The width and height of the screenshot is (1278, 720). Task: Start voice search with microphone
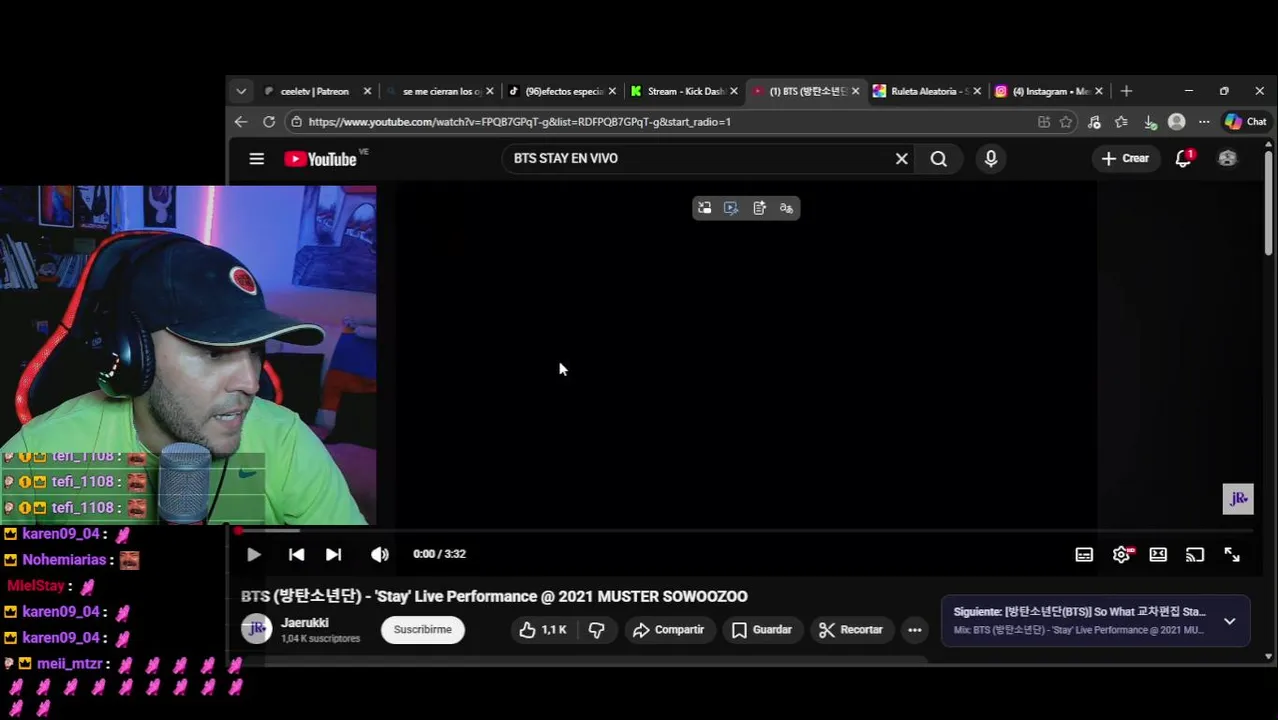coord(991,158)
